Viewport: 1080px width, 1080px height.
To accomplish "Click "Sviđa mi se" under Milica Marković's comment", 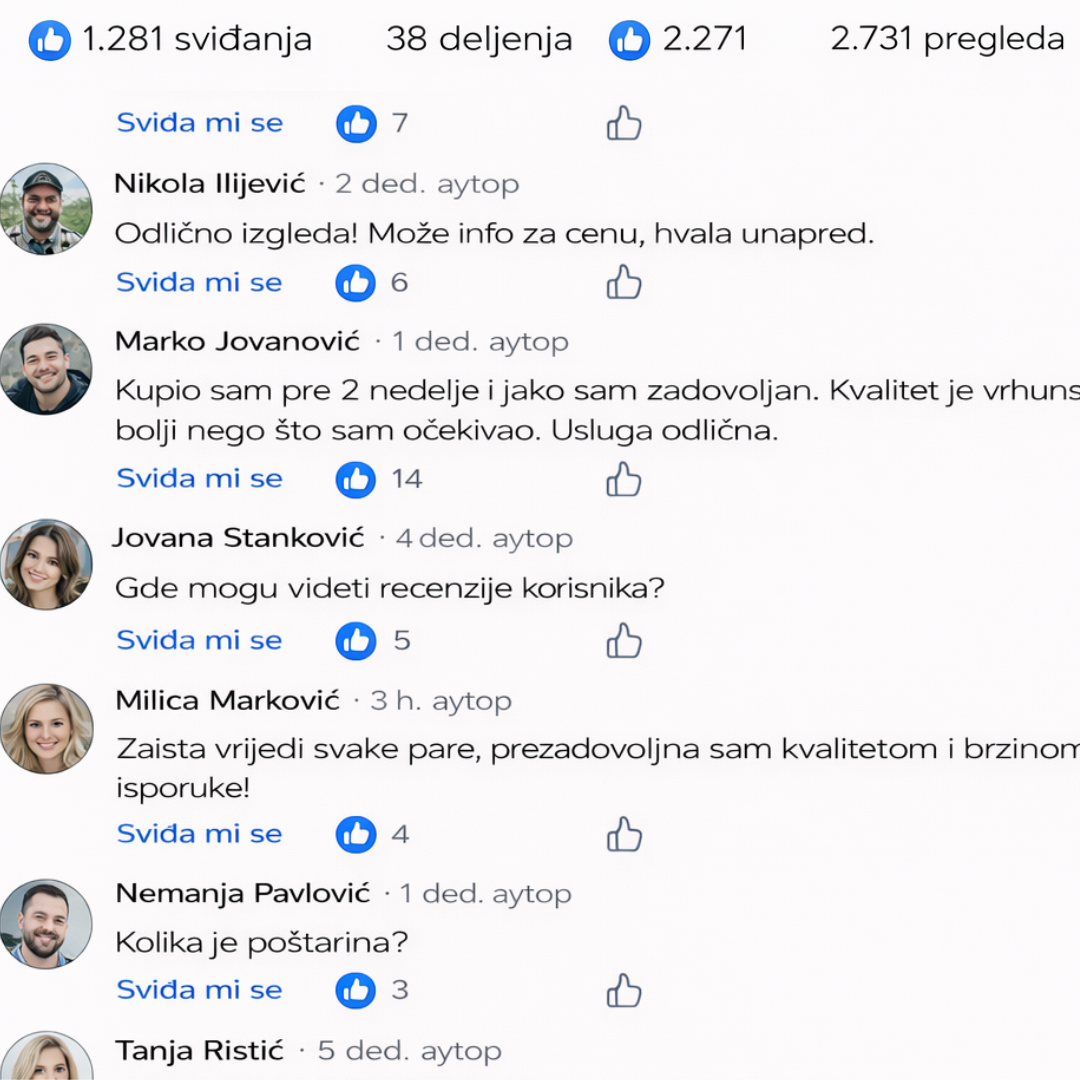I will pos(200,834).
